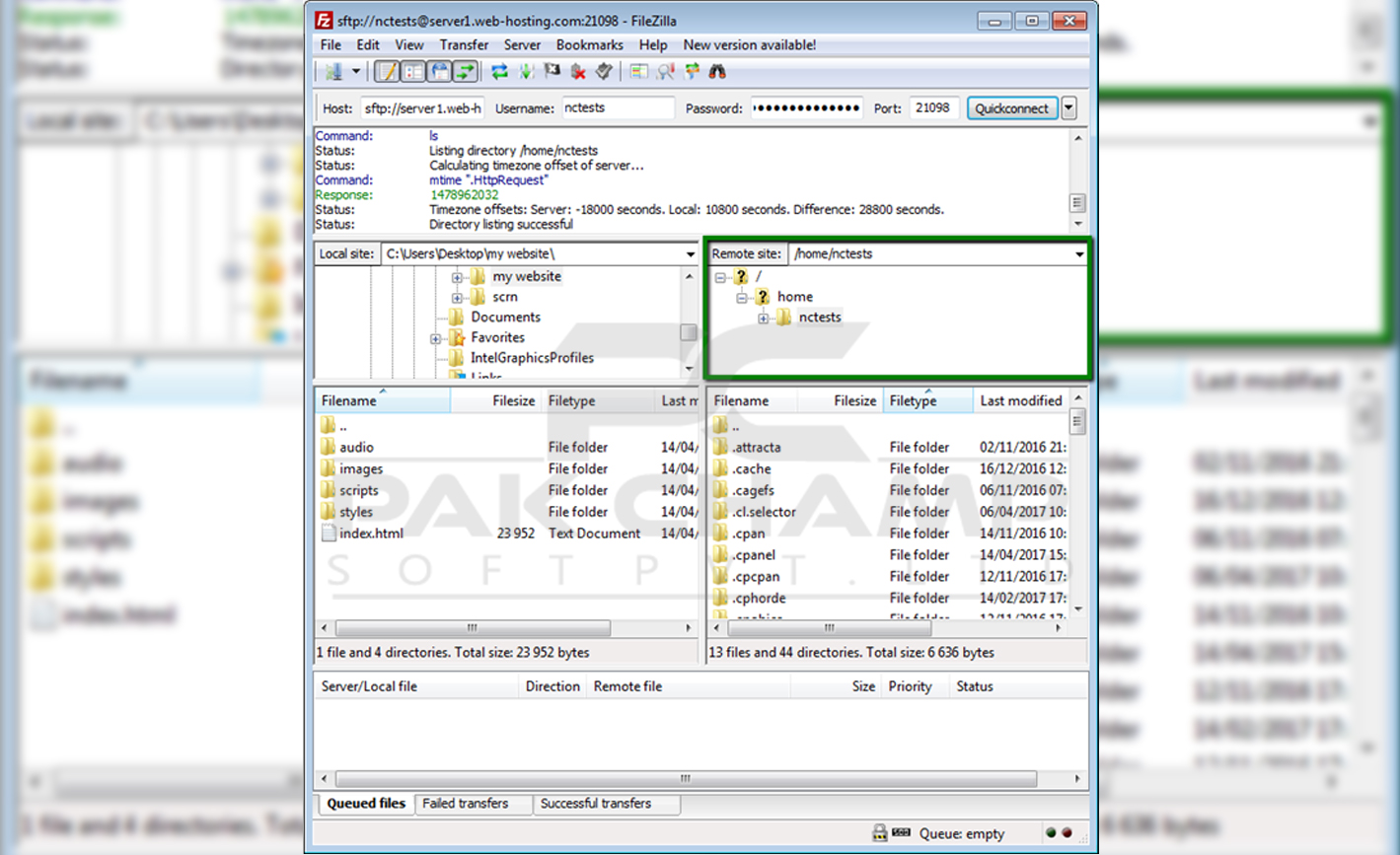
Task: Click the process queue icon
Action: 526,71
